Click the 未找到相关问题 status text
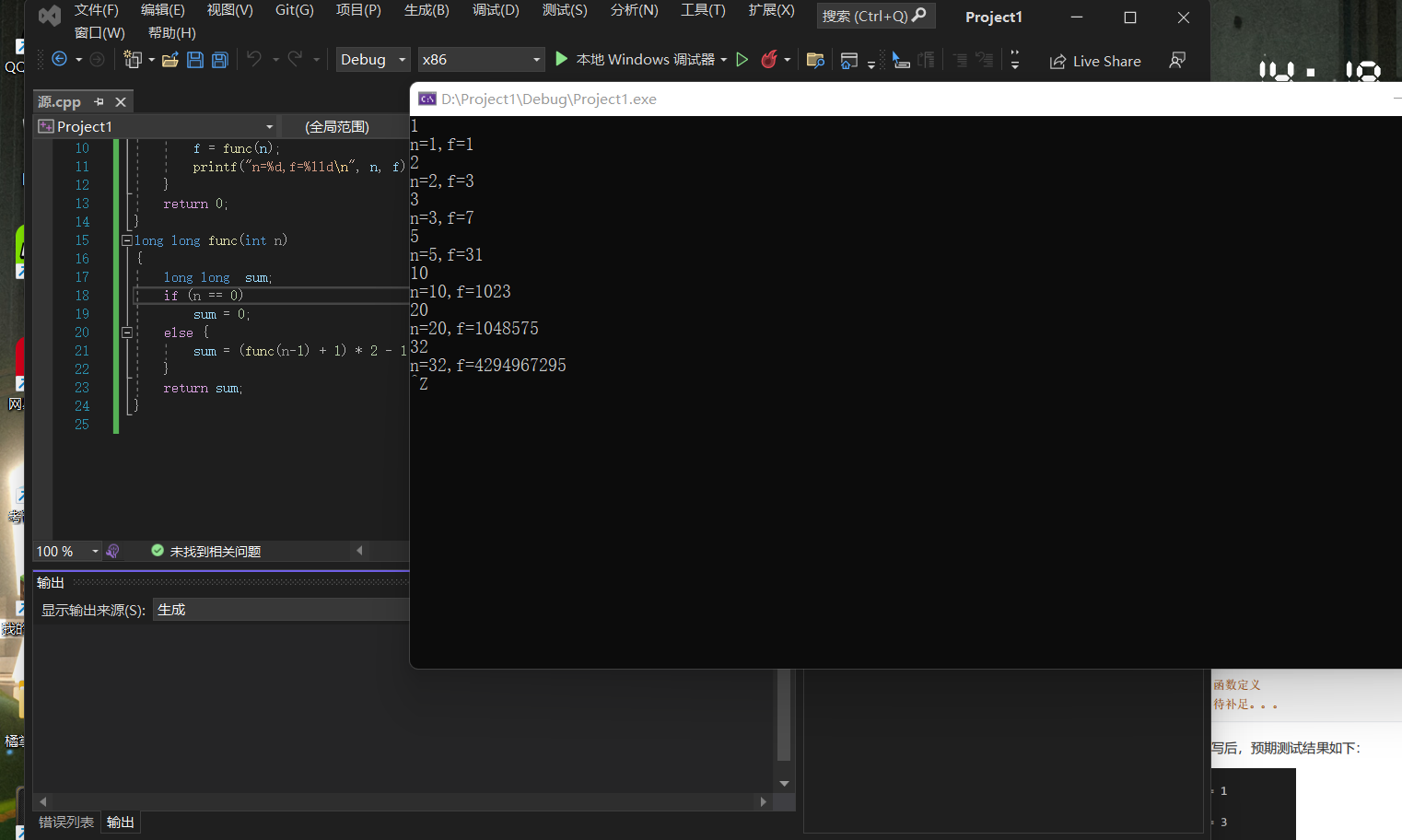 tap(216, 551)
